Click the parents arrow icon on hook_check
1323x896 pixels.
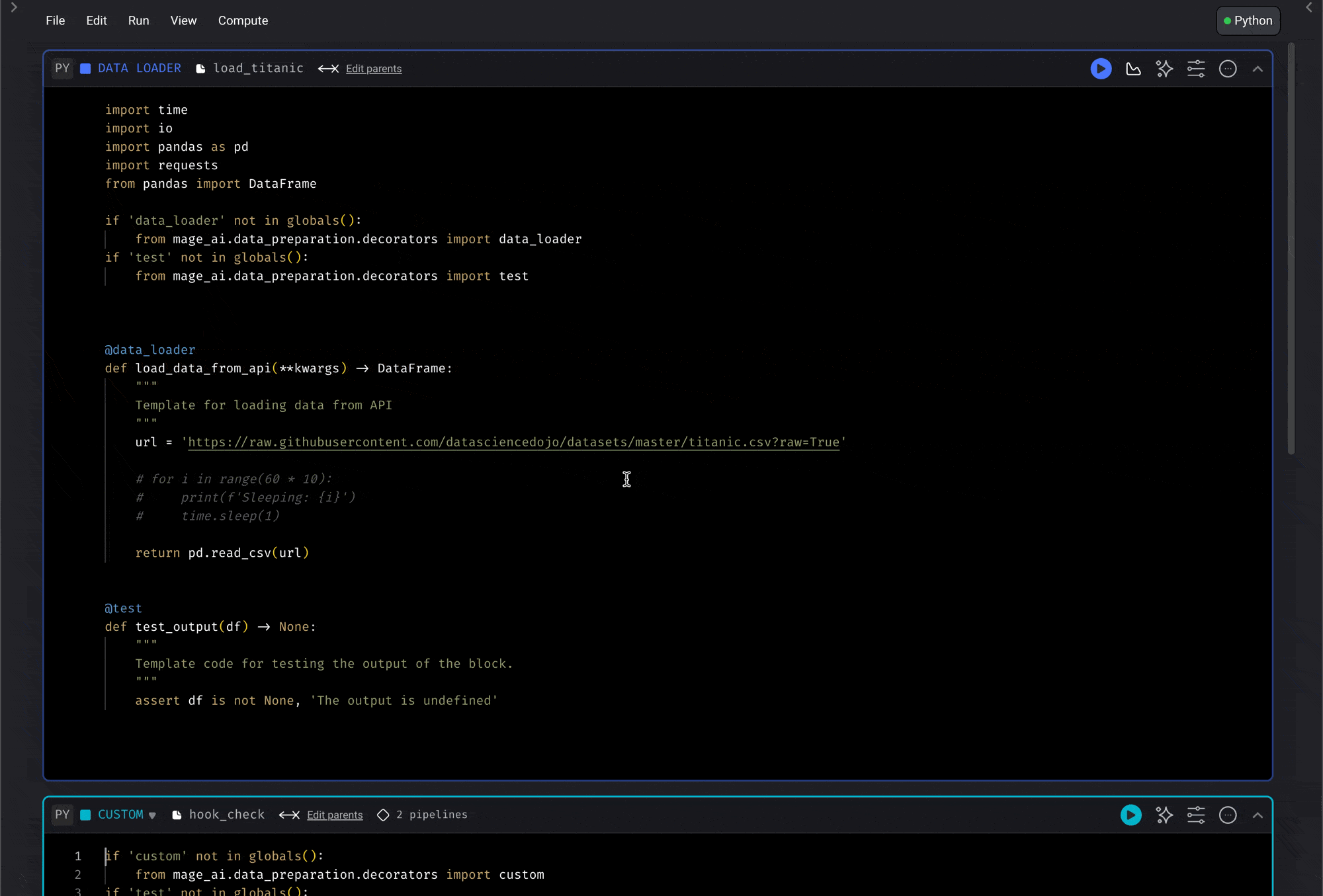pyautogui.click(x=289, y=815)
